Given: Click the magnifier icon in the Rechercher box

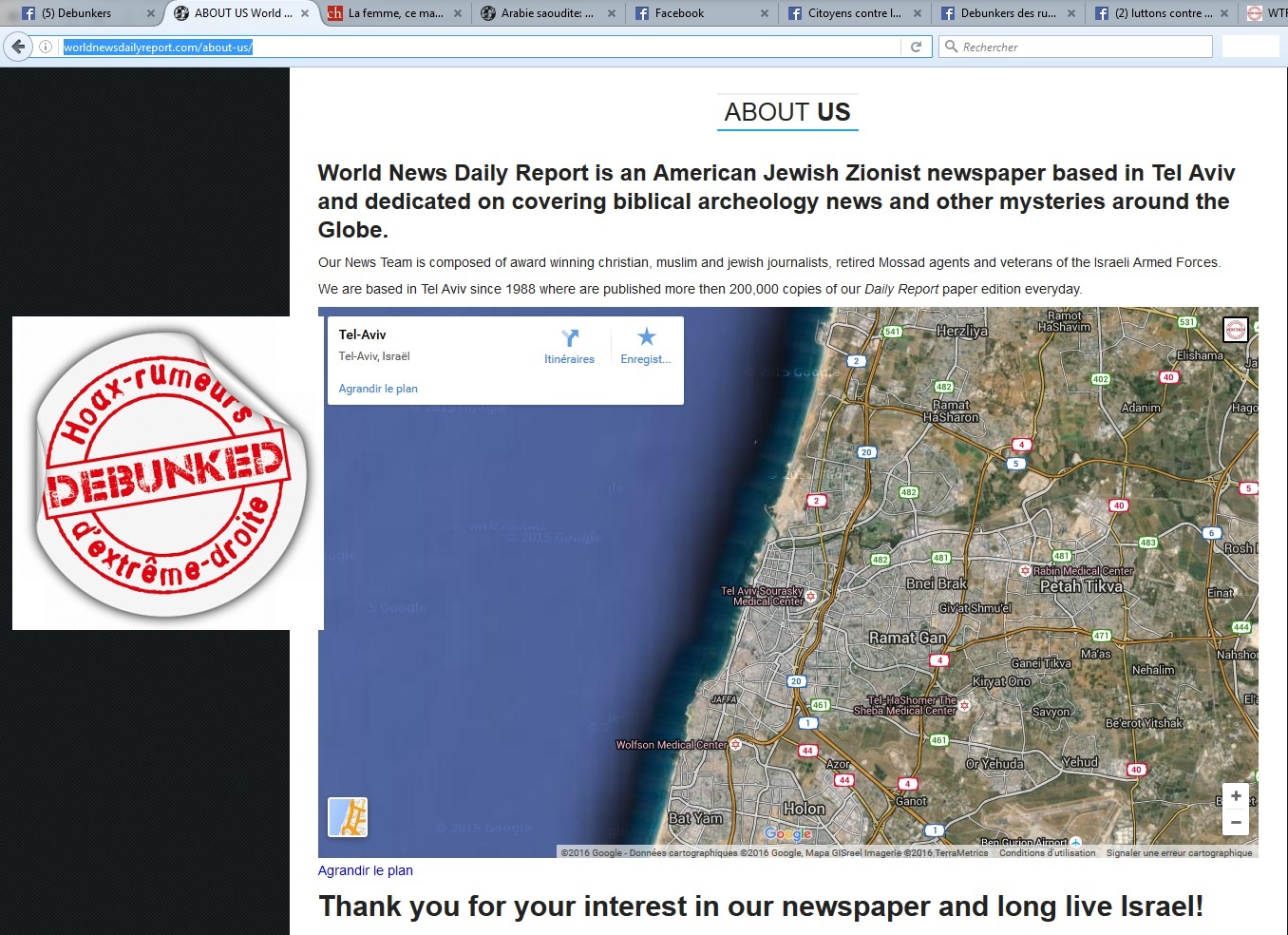Looking at the screenshot, I should pos(951,47).
